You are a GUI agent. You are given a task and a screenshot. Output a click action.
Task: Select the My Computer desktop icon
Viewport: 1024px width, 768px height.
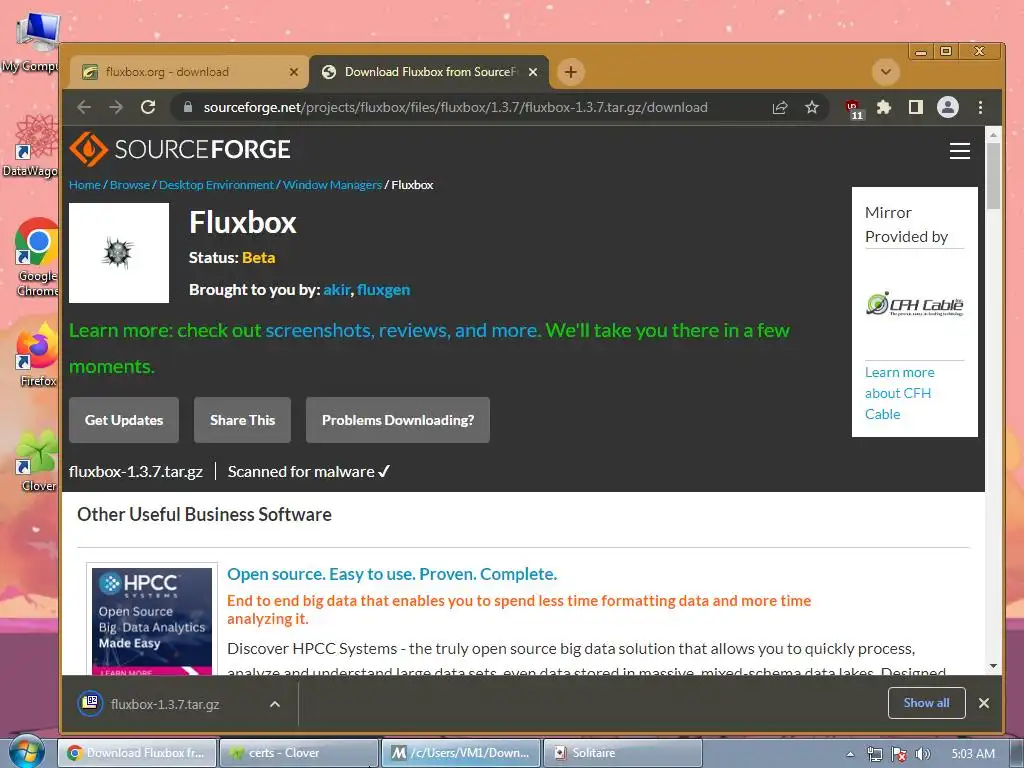(x=31, y=42)
